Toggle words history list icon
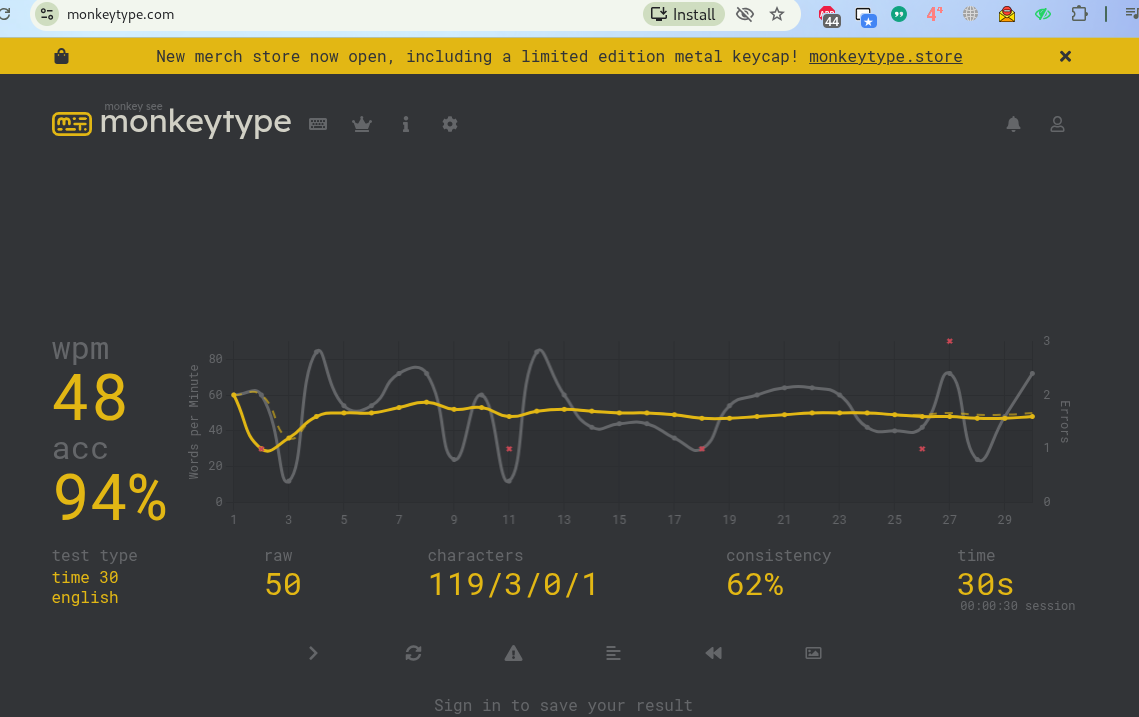This screenshot has width=1139, height=717. (x=613, y=653)
